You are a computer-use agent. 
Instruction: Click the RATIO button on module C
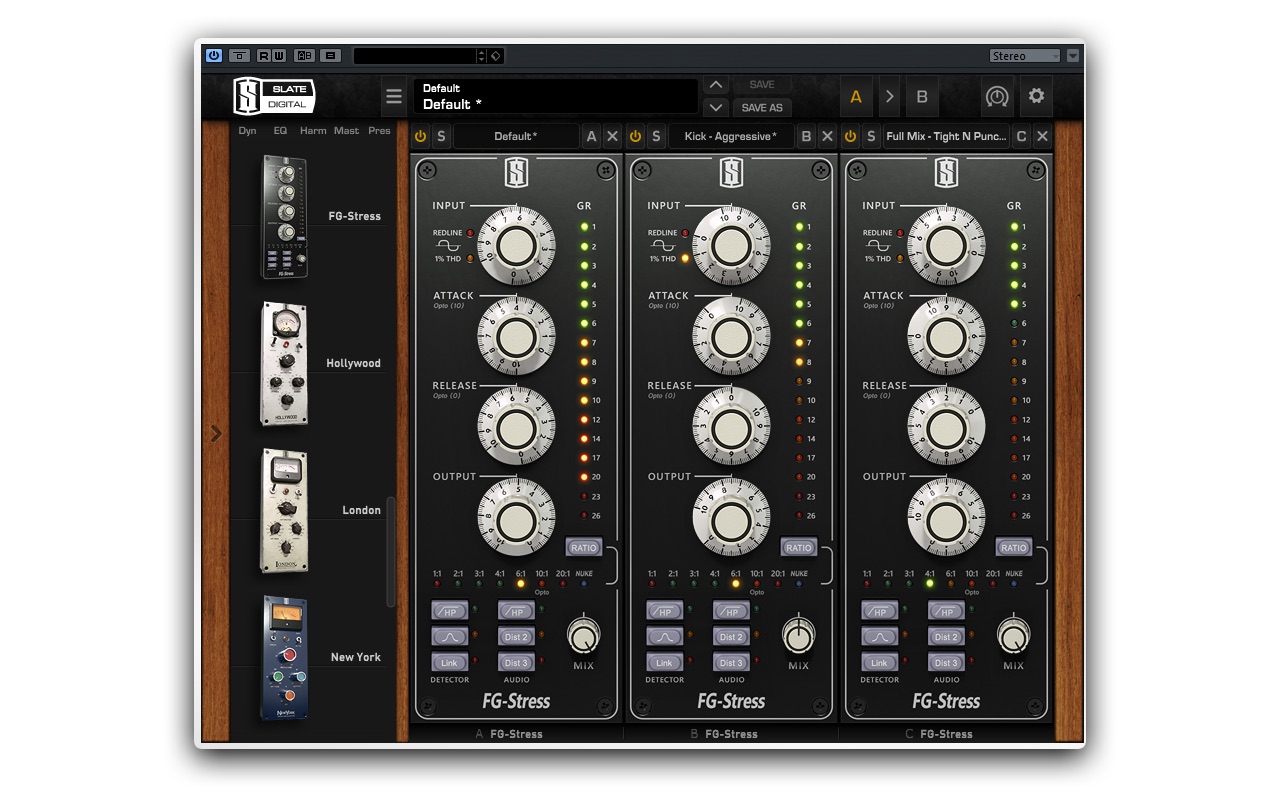[x=1014, y=547]
